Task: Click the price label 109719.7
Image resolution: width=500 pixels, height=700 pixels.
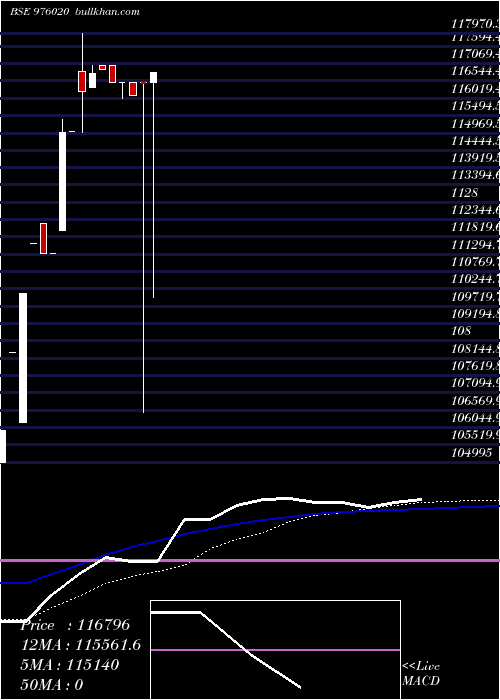Action: 475,297
